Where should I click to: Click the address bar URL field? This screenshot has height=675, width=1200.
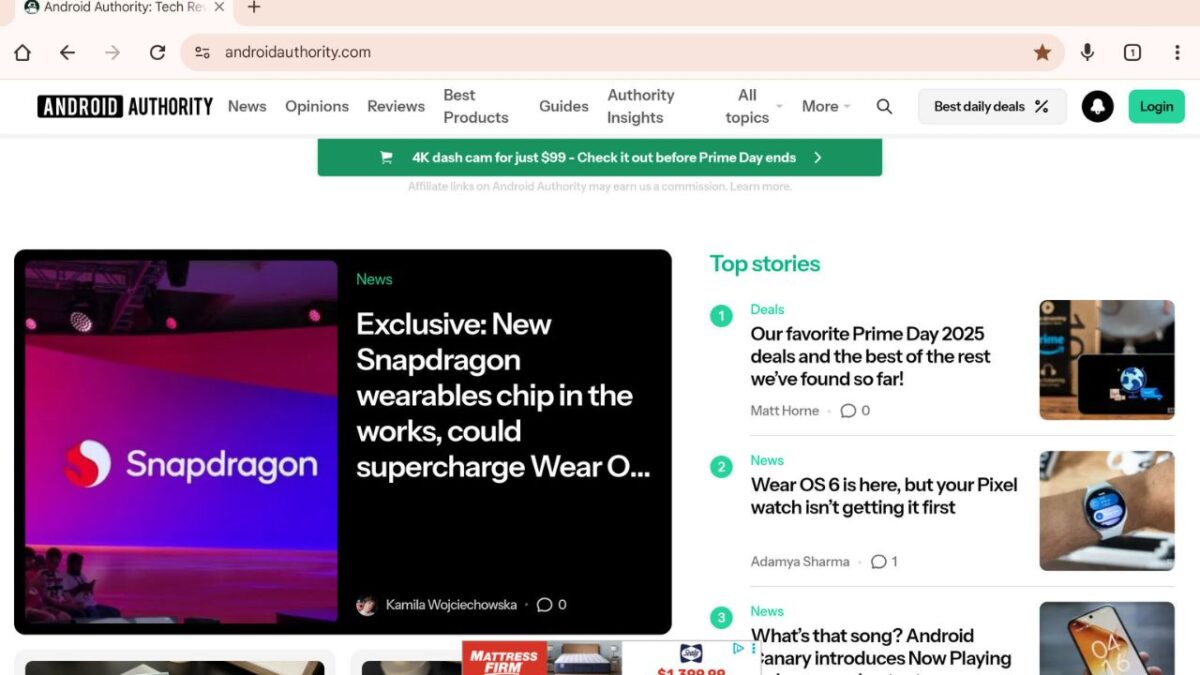coord(600,53)
